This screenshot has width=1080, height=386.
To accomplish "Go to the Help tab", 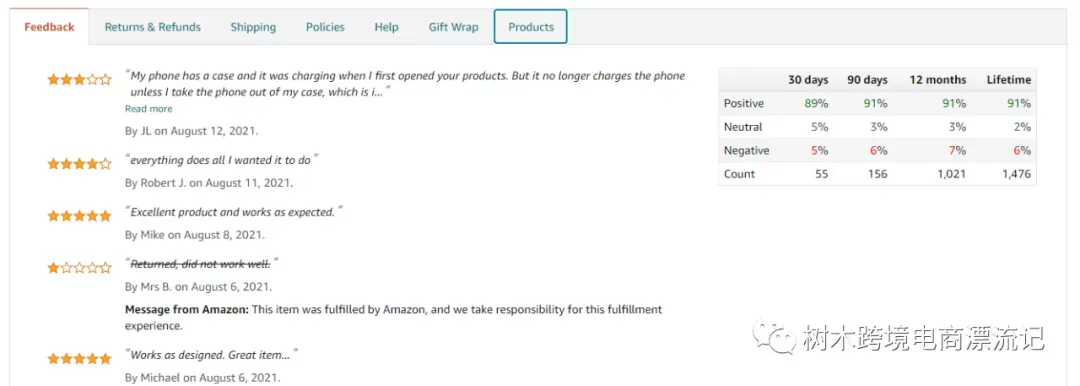I will (386, 27).
